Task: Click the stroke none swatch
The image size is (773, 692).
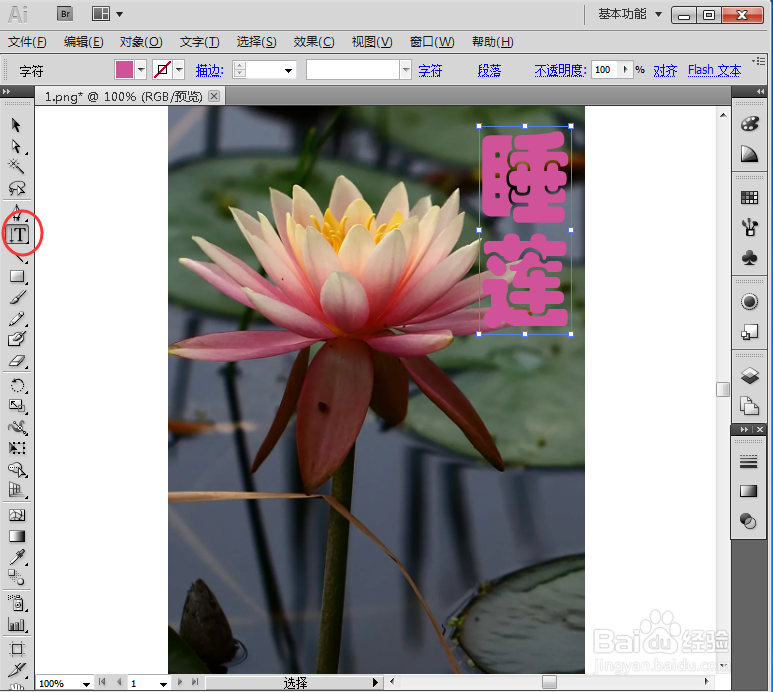Action: point(162,69)
